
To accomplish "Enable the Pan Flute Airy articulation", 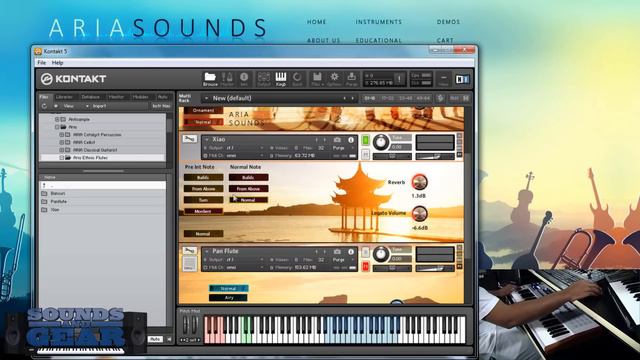I will 228,298.
